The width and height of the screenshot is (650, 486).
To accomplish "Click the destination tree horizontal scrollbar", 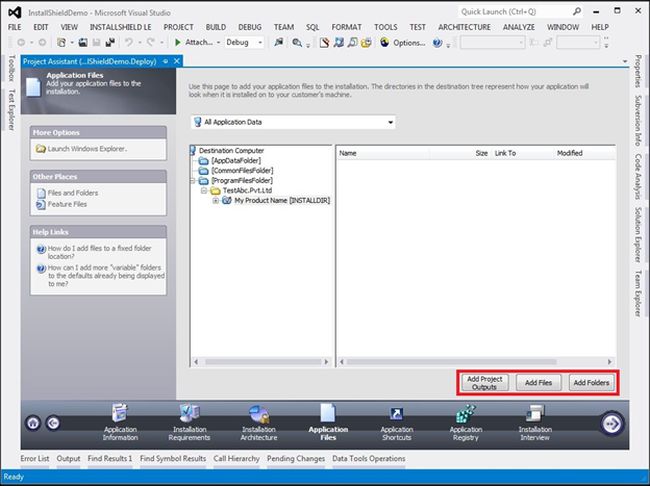I will pos(261,362).
